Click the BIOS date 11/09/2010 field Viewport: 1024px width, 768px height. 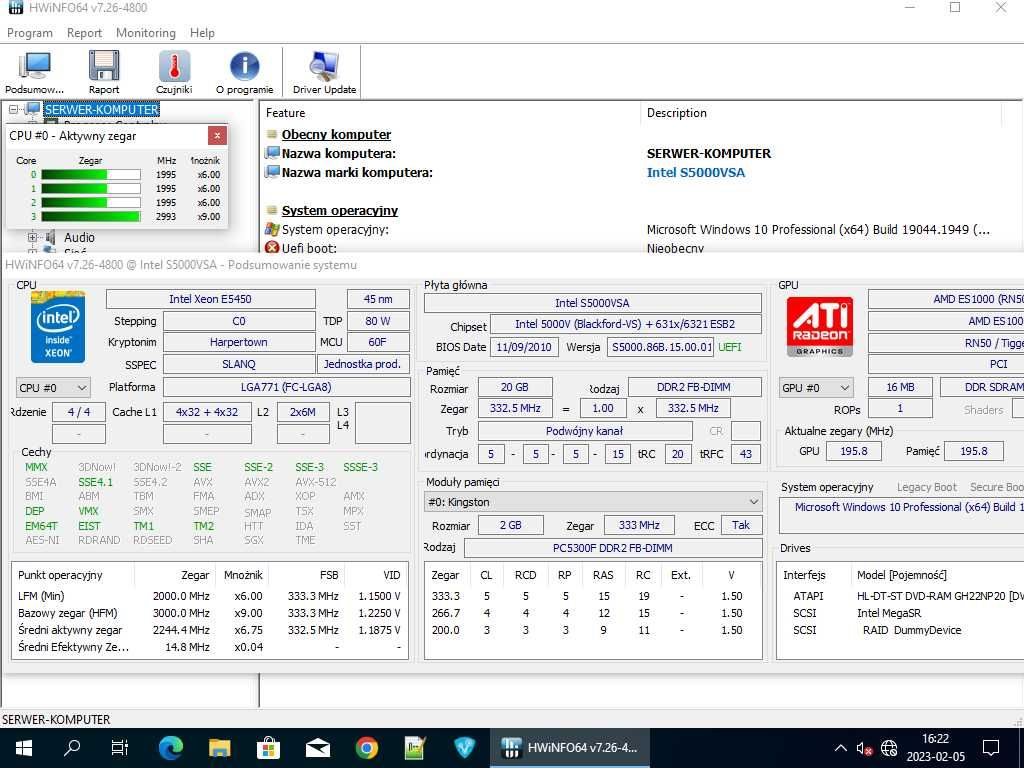coord(524,347)
